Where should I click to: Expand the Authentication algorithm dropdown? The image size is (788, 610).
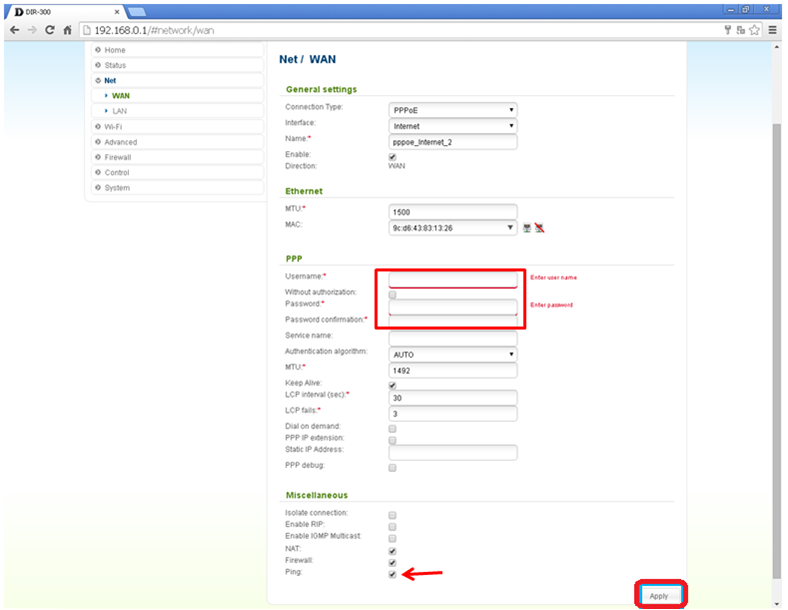click(x=452, y=354)
